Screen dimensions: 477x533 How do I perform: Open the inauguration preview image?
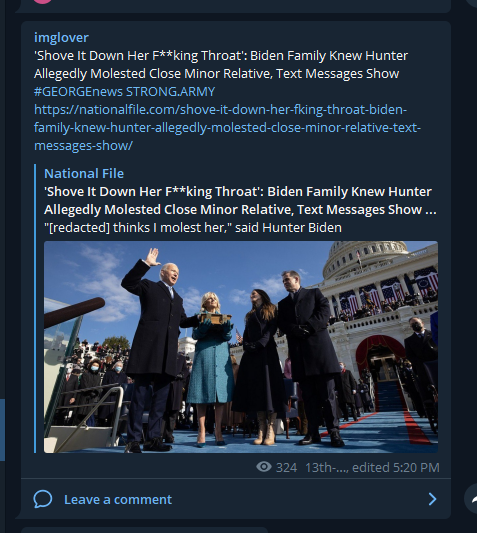point(241,347)
